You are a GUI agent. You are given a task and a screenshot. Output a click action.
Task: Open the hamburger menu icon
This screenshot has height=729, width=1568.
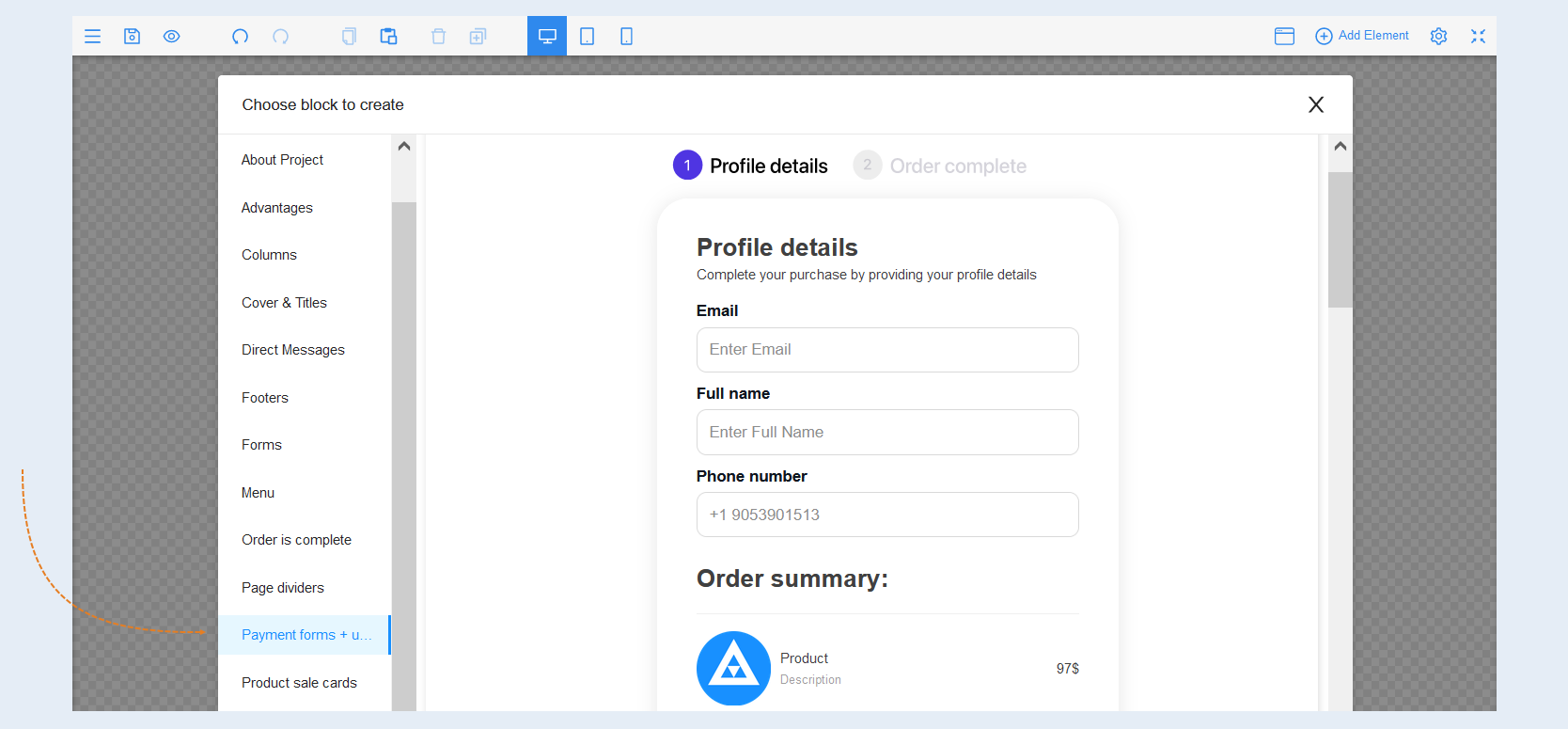92,36
